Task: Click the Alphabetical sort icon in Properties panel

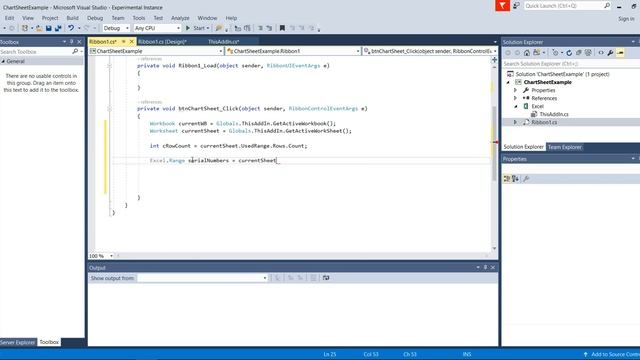Action: [x=516, y=179]
